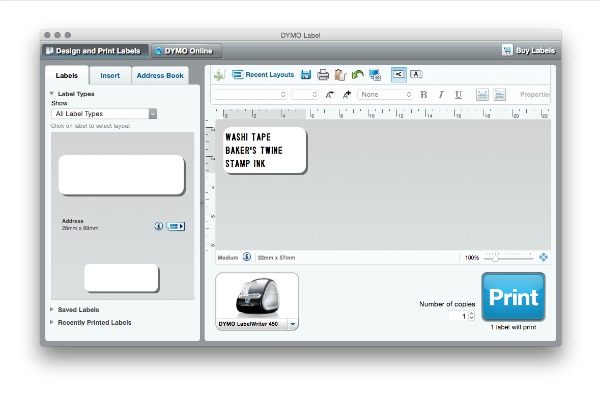
Task: Click the printer icon in toolbar
Action: click(323, 75)
